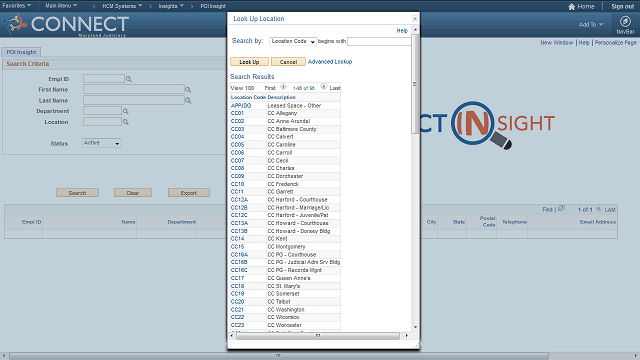This screenshot has width=640, height=360.
Task: Click the Clear button
Action: [x=133, y=193]
